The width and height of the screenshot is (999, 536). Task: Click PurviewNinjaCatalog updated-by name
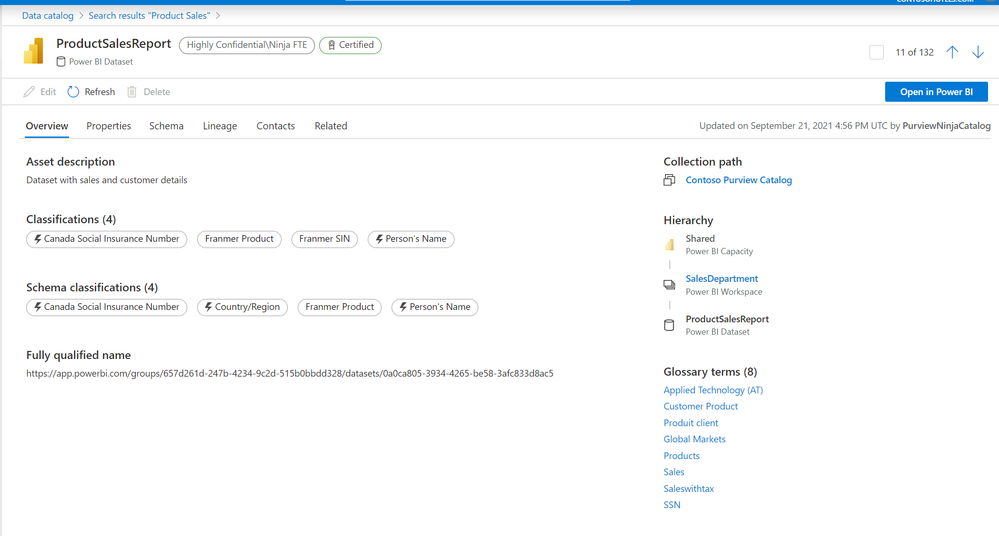(947, 126)
